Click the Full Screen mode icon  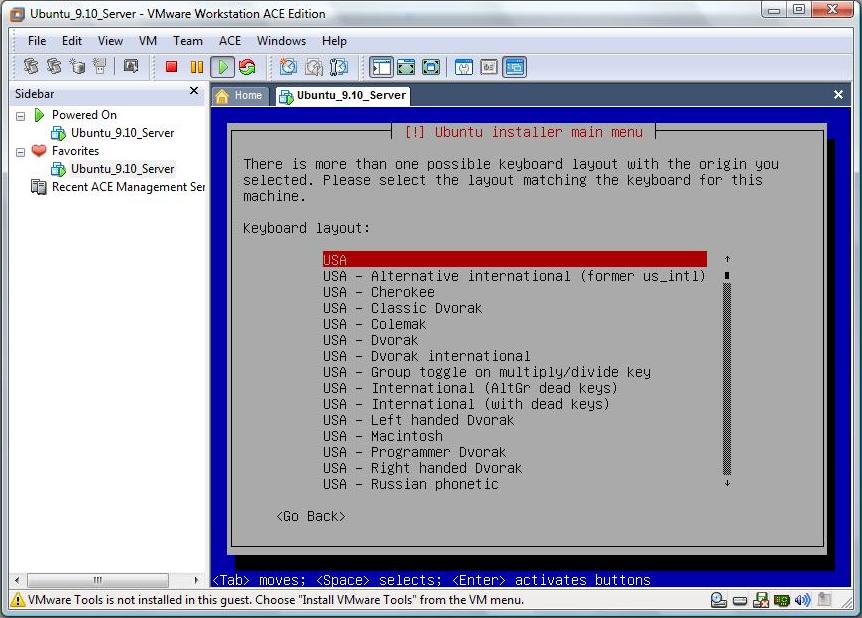coord(431,67)
